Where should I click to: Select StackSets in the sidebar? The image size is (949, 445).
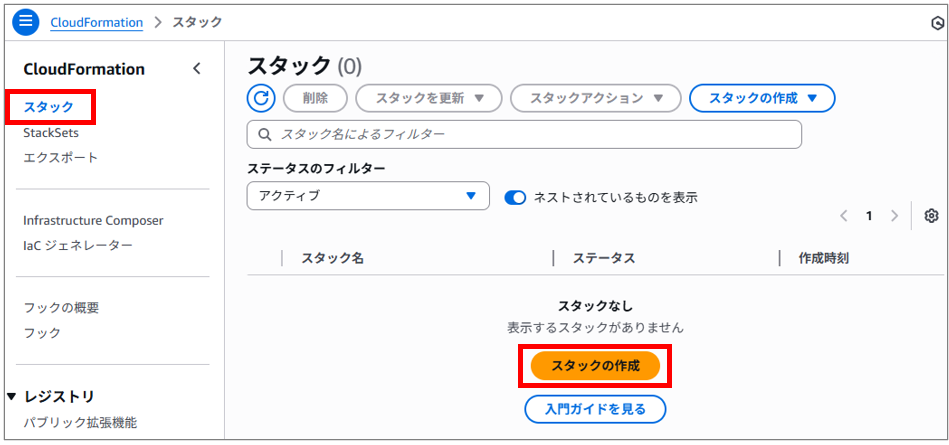click(51, 133)
